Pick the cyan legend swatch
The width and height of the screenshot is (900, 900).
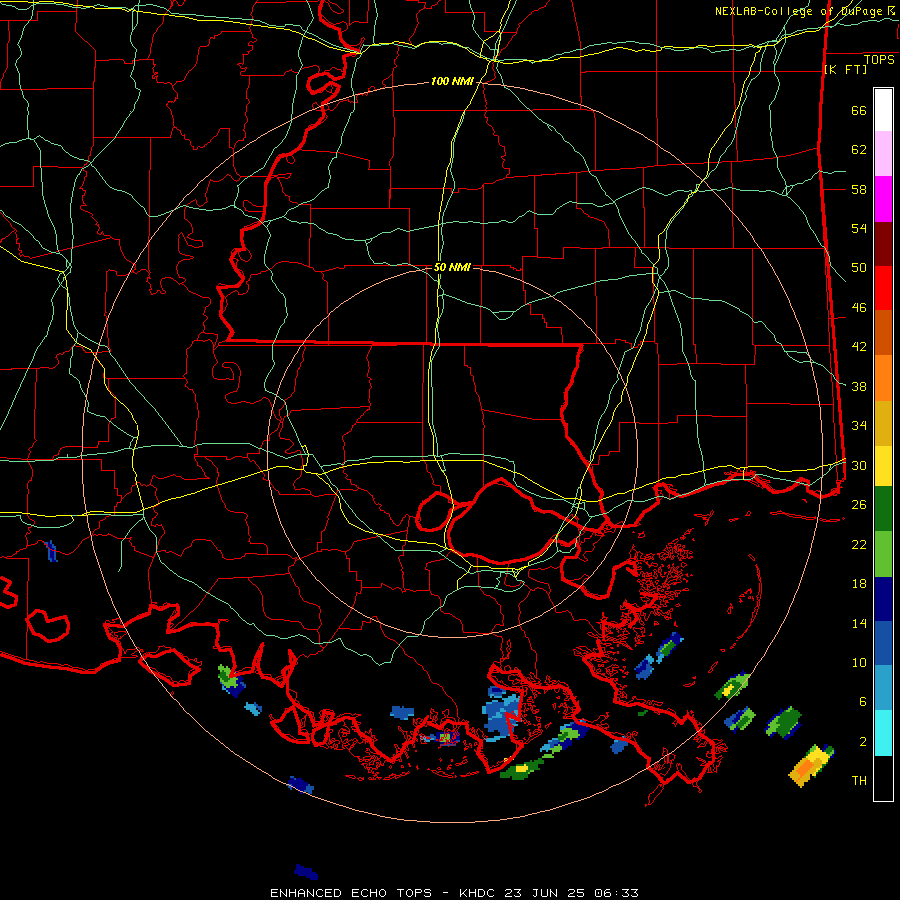(x=883, y=733)
